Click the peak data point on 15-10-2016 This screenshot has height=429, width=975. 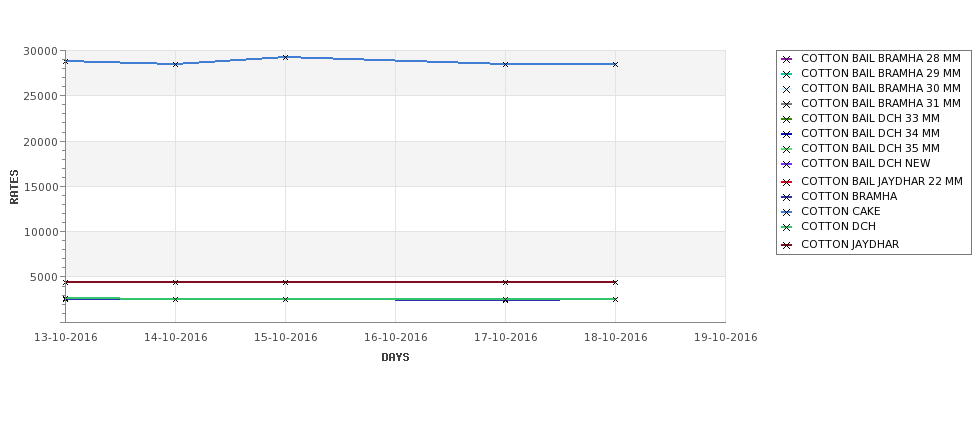[285, 57]
